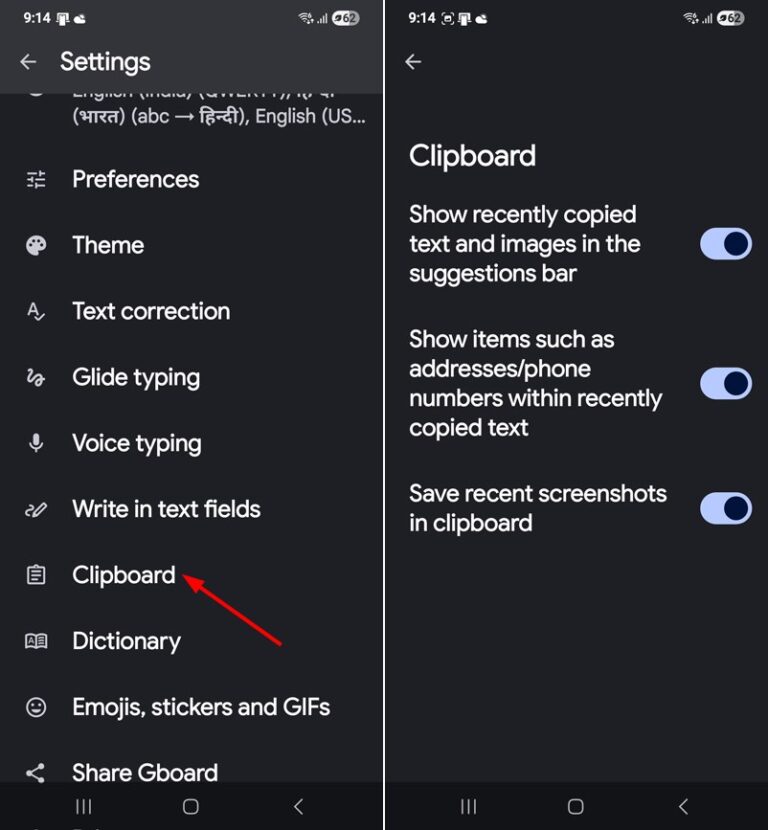The height and width of the screenshot is (830, 768).
Task: Tap the Voice typing microphone icon
Action: pos(35,443)
